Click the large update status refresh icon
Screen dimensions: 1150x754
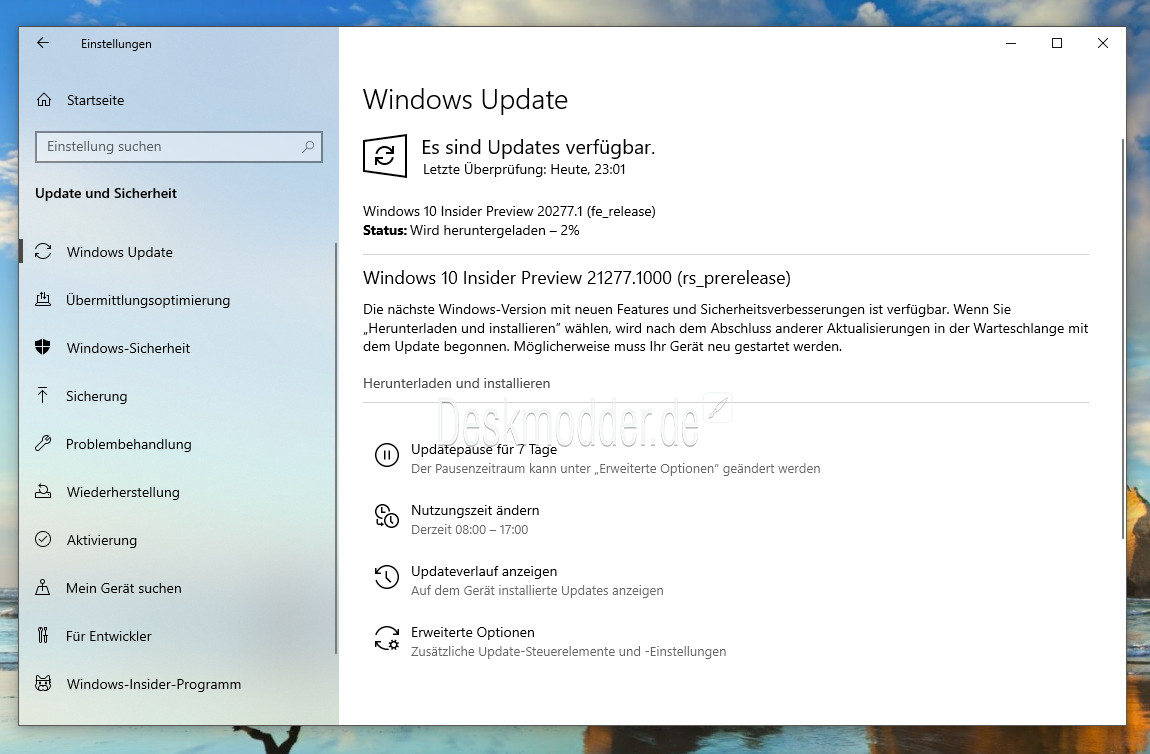(x=385, y=155)
